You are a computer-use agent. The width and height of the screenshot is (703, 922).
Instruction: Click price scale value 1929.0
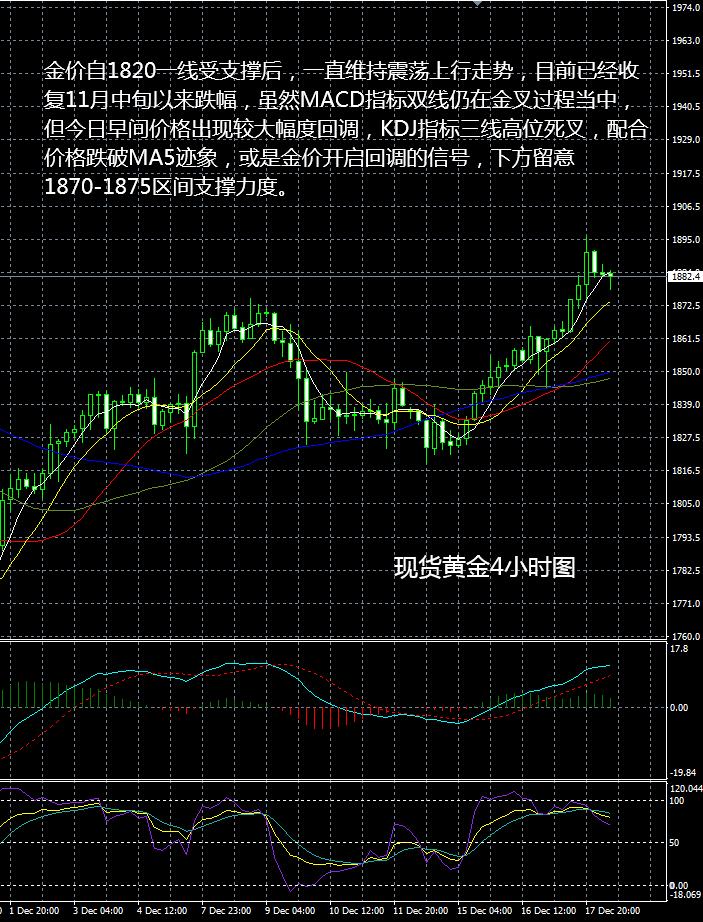coord(686,140)
